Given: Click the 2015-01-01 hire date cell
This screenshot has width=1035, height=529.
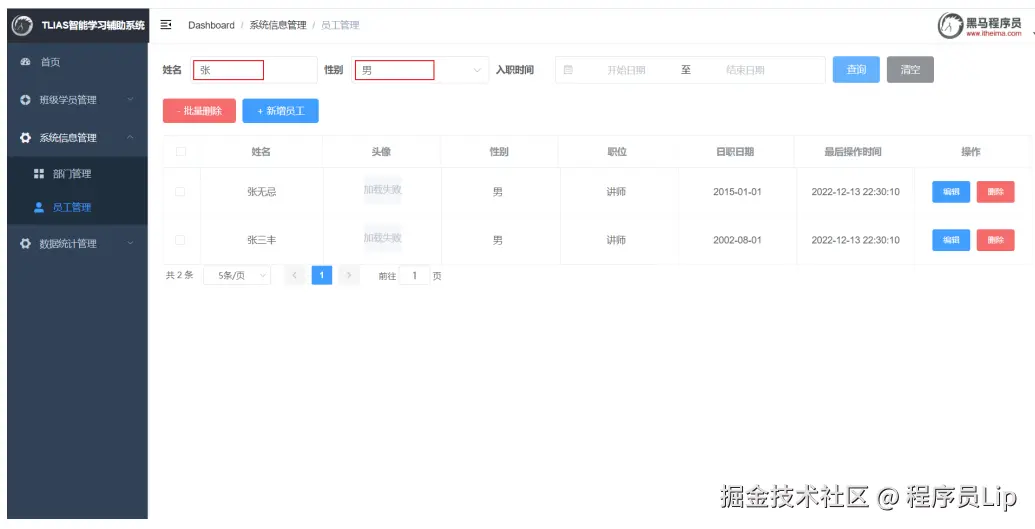Looking at the screenshot, I should click(737, 192).
